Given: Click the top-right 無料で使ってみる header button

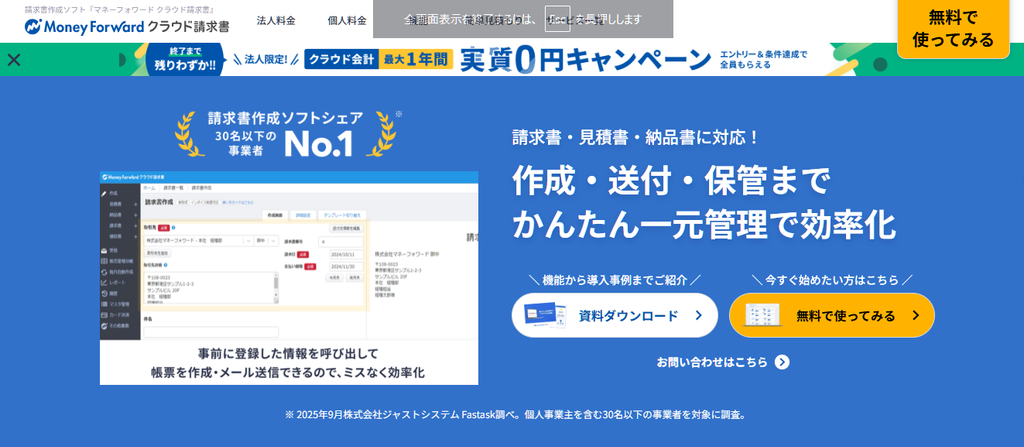Looking at the screenshot, I should [x=953, y=29].
